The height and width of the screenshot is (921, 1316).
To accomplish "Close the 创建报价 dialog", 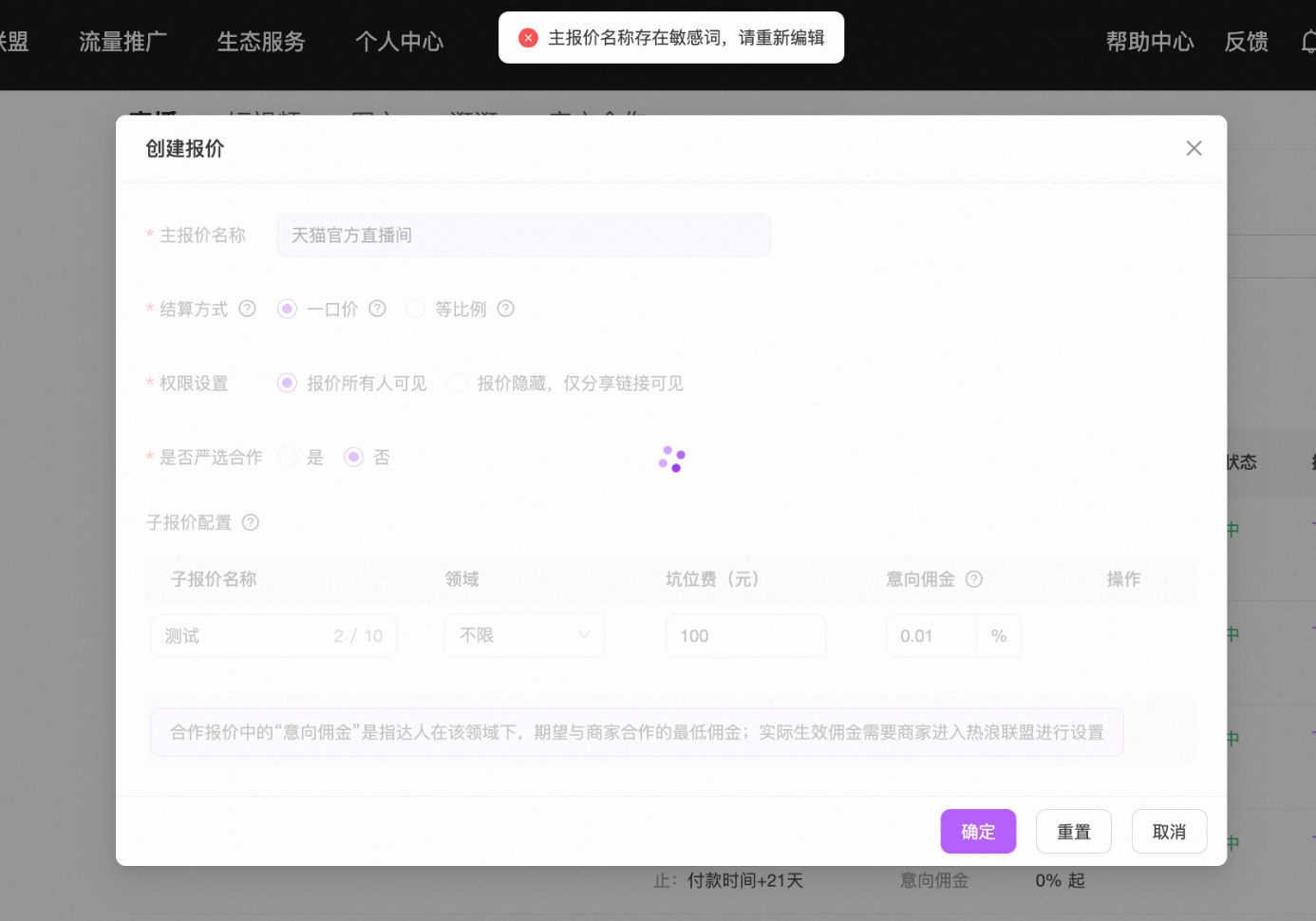I will point(1194,148).
